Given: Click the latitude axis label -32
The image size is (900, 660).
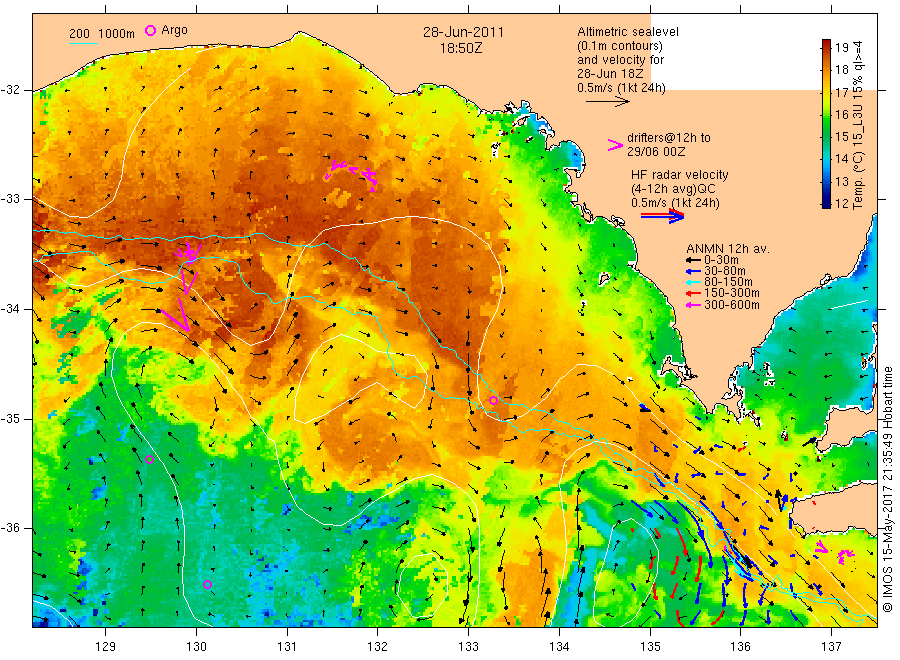Looking at the screenshot, I should pos(11,90).
